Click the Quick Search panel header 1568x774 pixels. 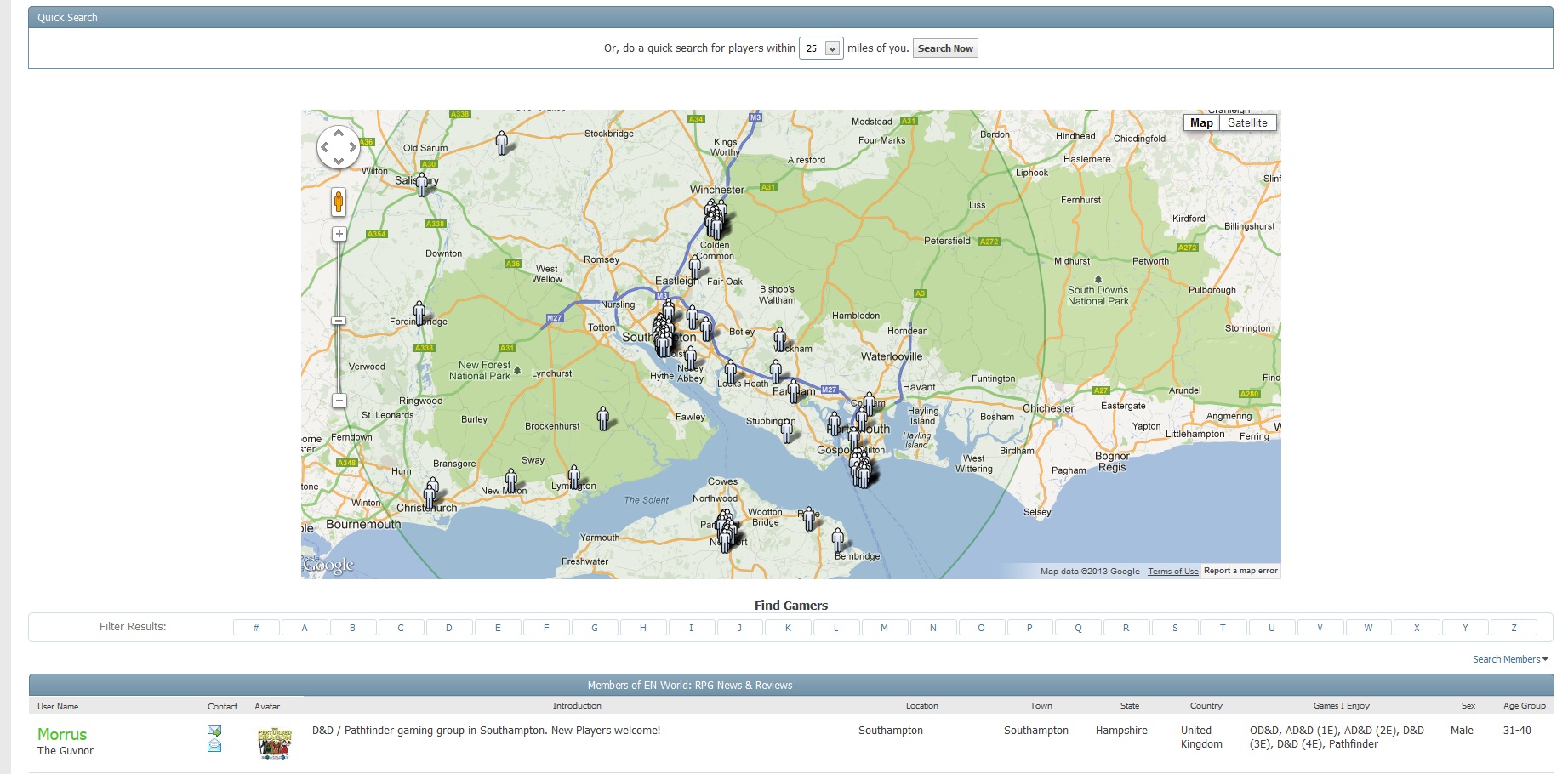[x=790, y=17]
